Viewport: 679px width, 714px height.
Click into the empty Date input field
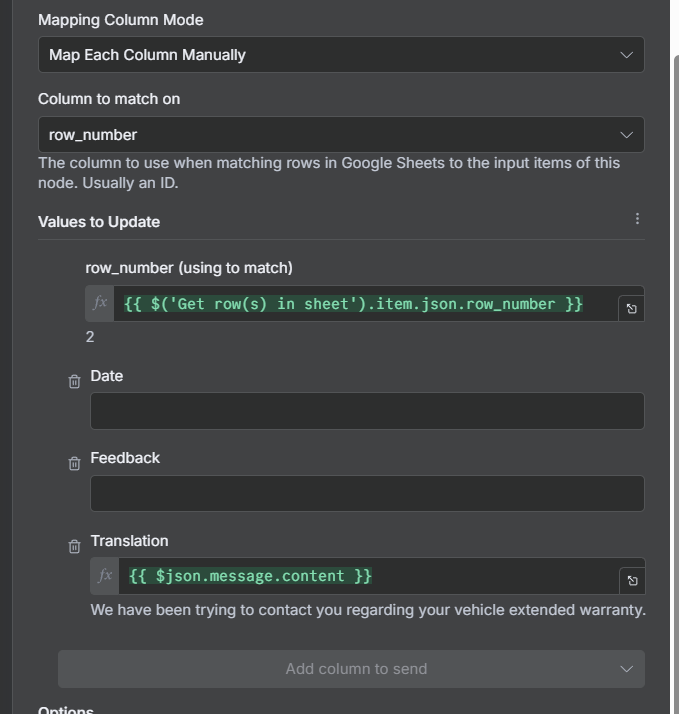pos(367,411)
